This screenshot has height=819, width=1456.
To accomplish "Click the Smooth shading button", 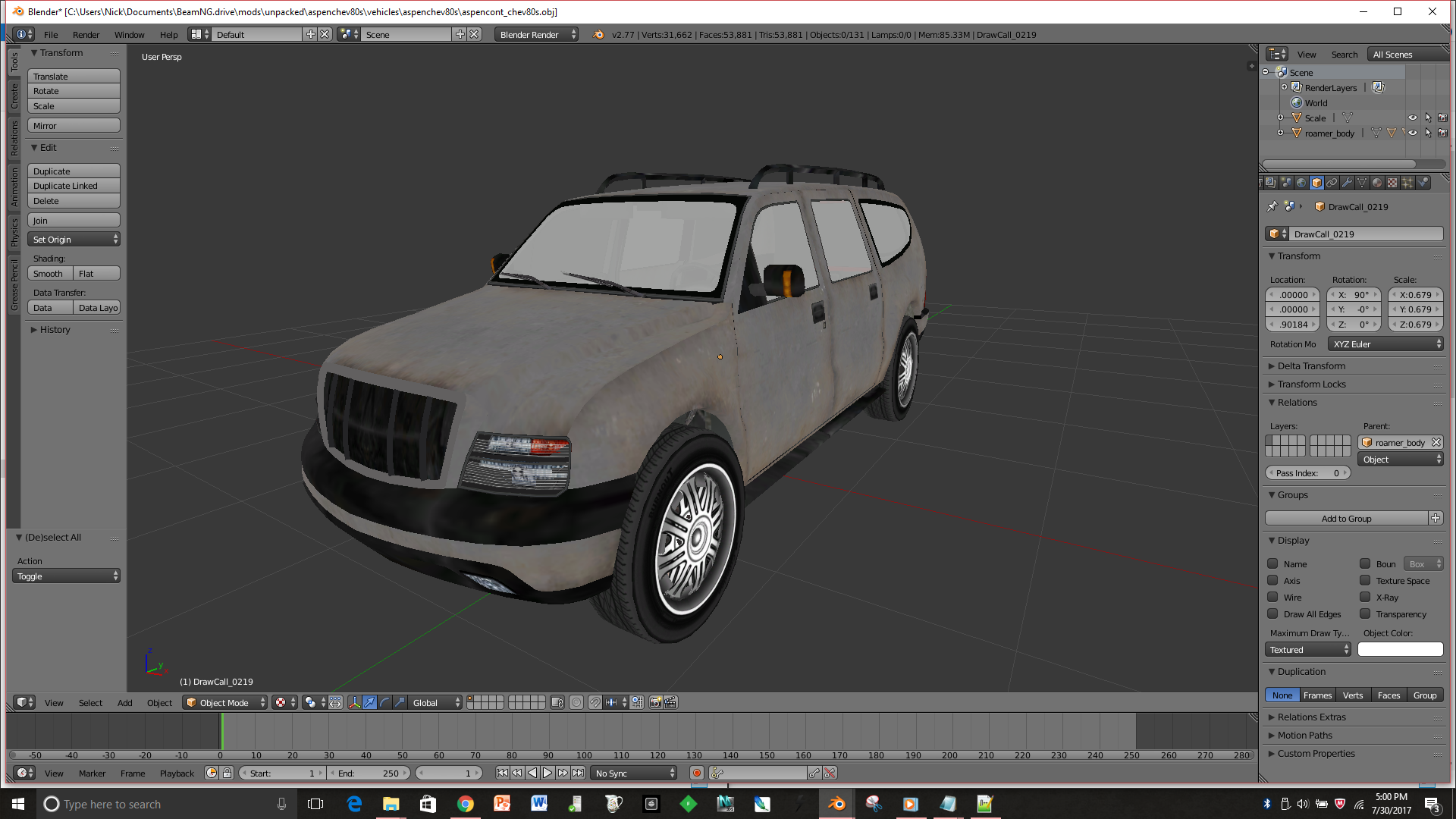I will point(49,274).
